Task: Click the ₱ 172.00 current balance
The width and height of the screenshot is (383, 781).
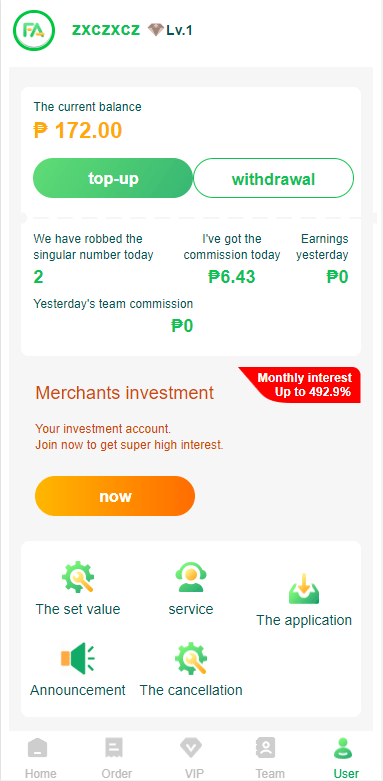Action: (78, 130)
